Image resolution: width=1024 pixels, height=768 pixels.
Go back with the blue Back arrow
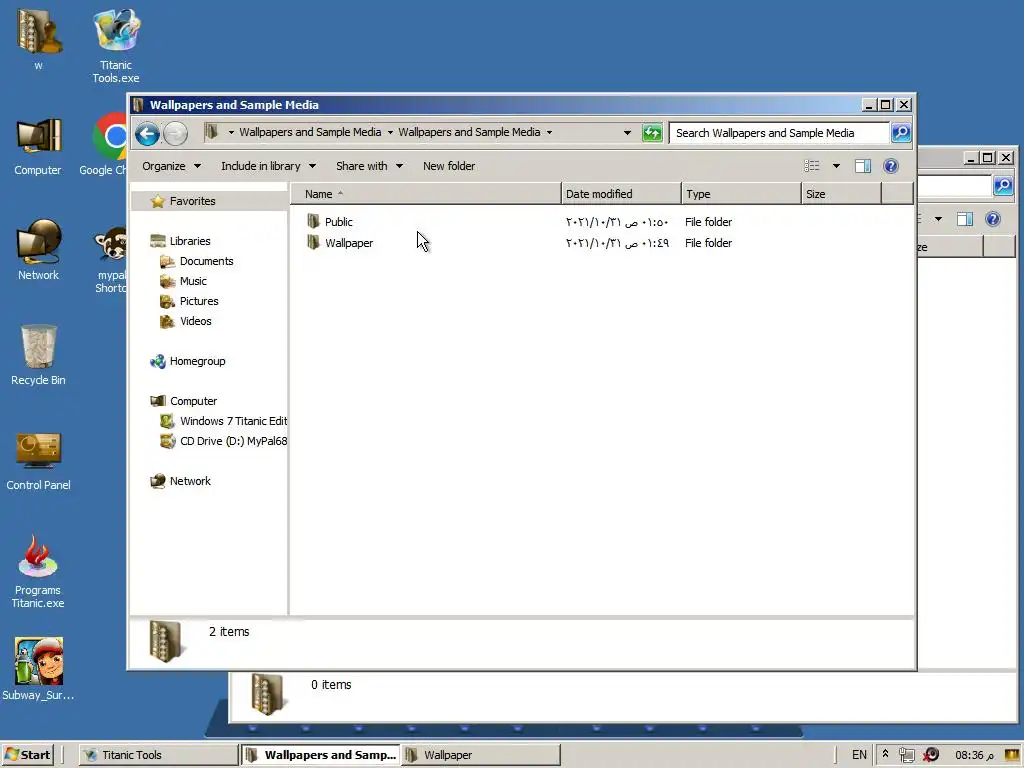(148, 134)
